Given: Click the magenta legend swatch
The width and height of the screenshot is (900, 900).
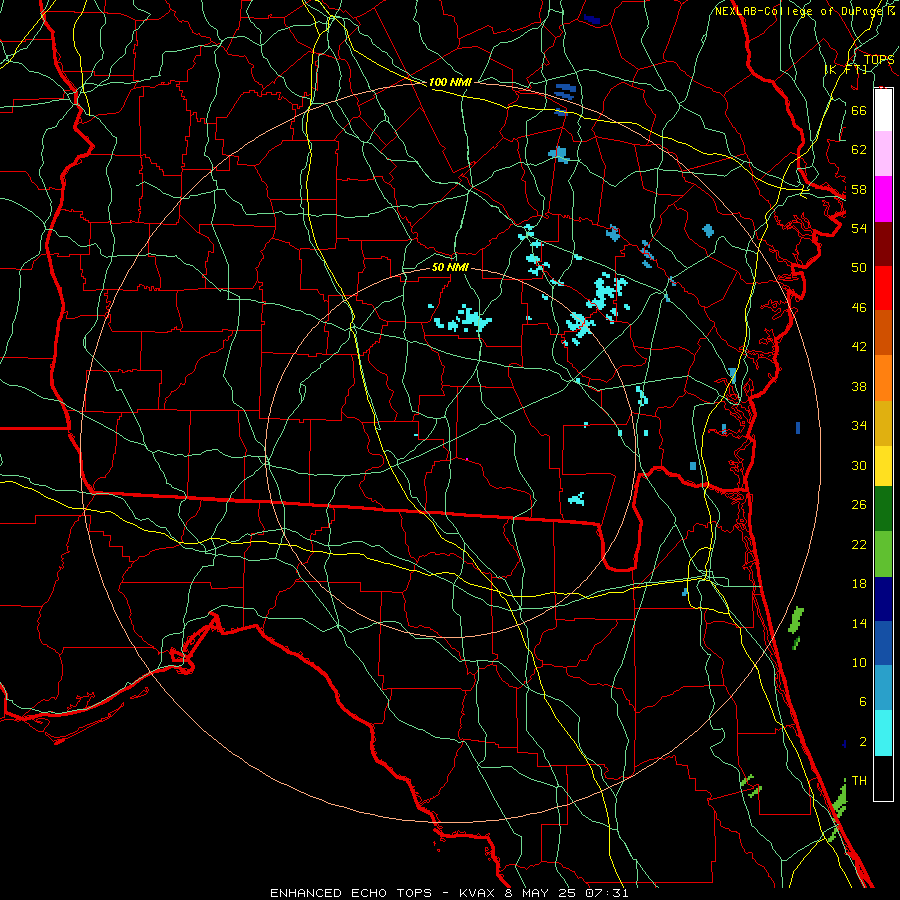Looking at the screenshot, I should pyautogui.click(x=883, y=199).
